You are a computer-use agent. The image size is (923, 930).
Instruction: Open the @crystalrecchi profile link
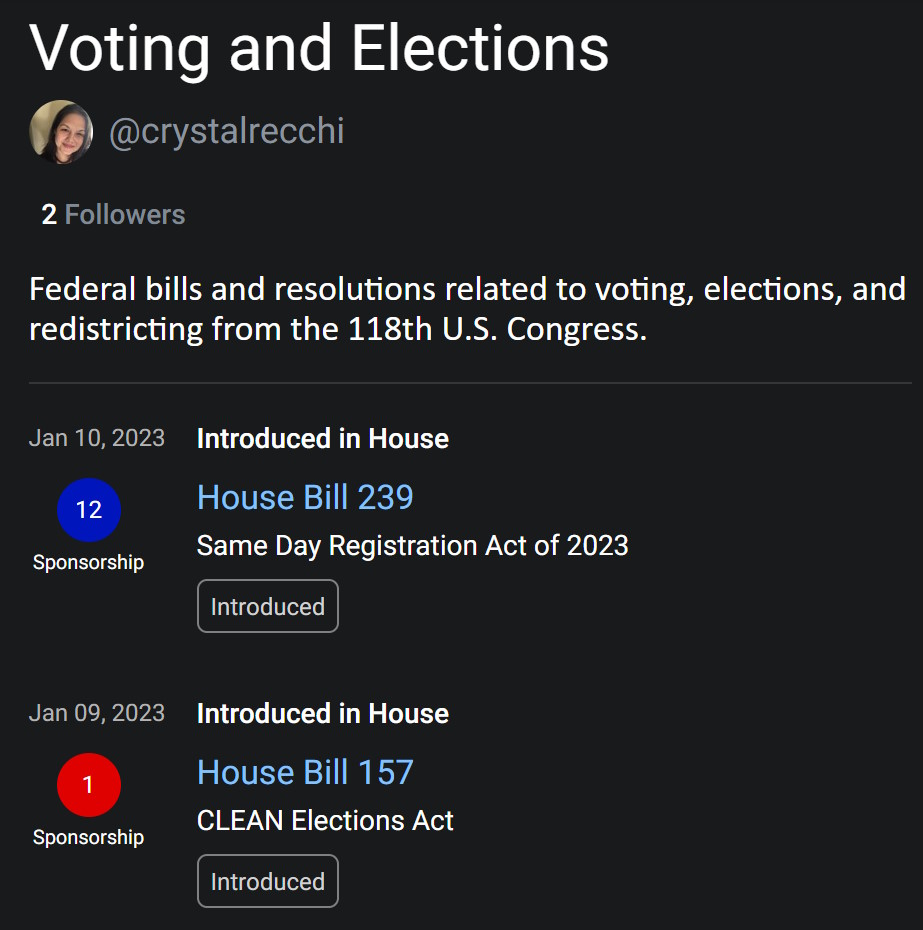click(x=226, y=132)
